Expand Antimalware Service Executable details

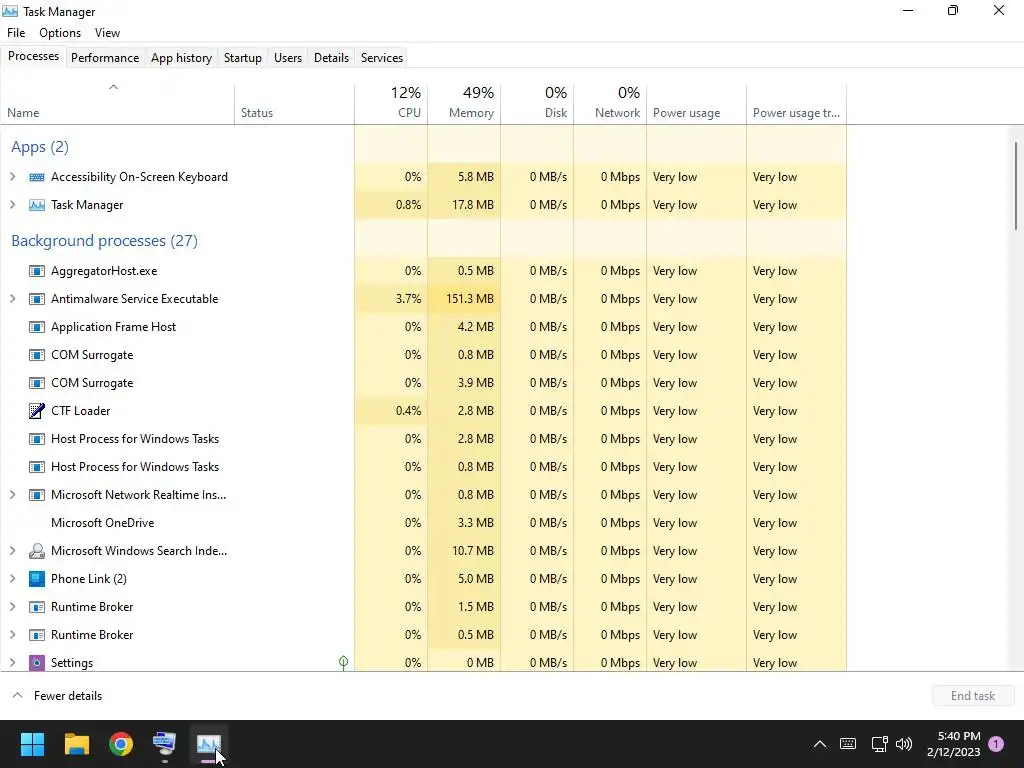click(12, 299)
